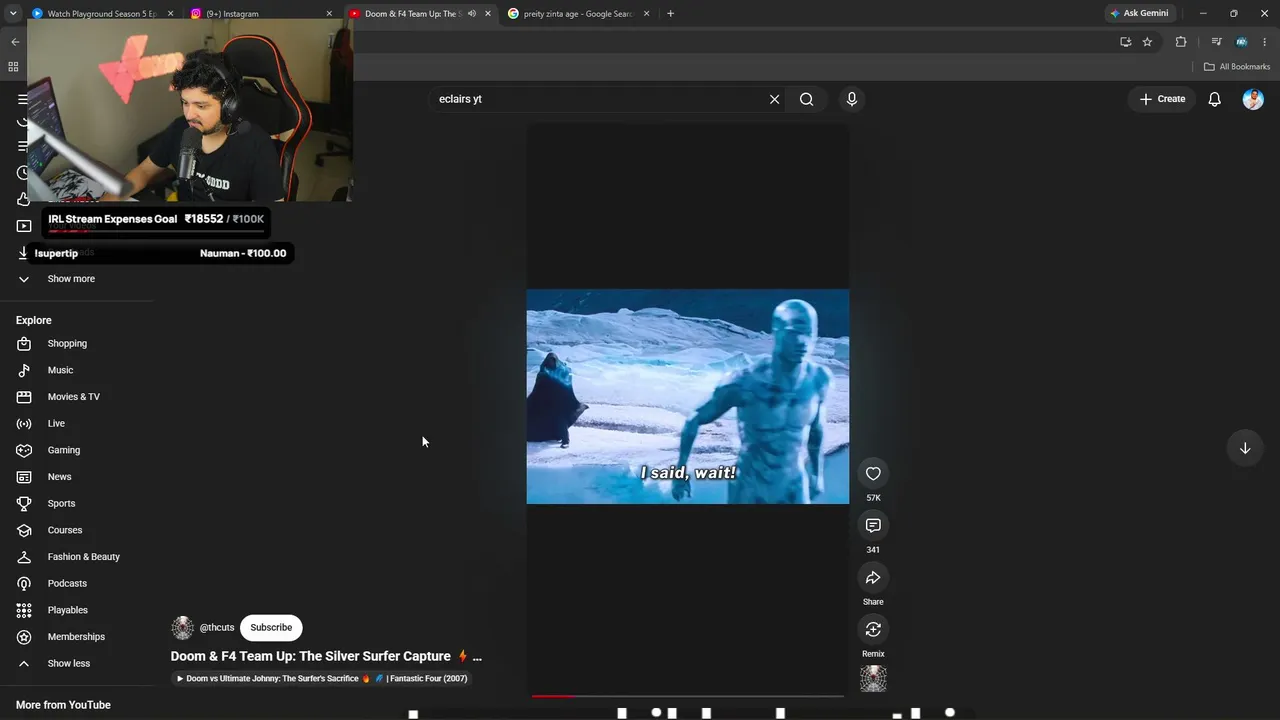The height and width of the screenshot is (720, 1280).
Task: Select the Doom & F4 Team Up tab
Action: [413, 14]
